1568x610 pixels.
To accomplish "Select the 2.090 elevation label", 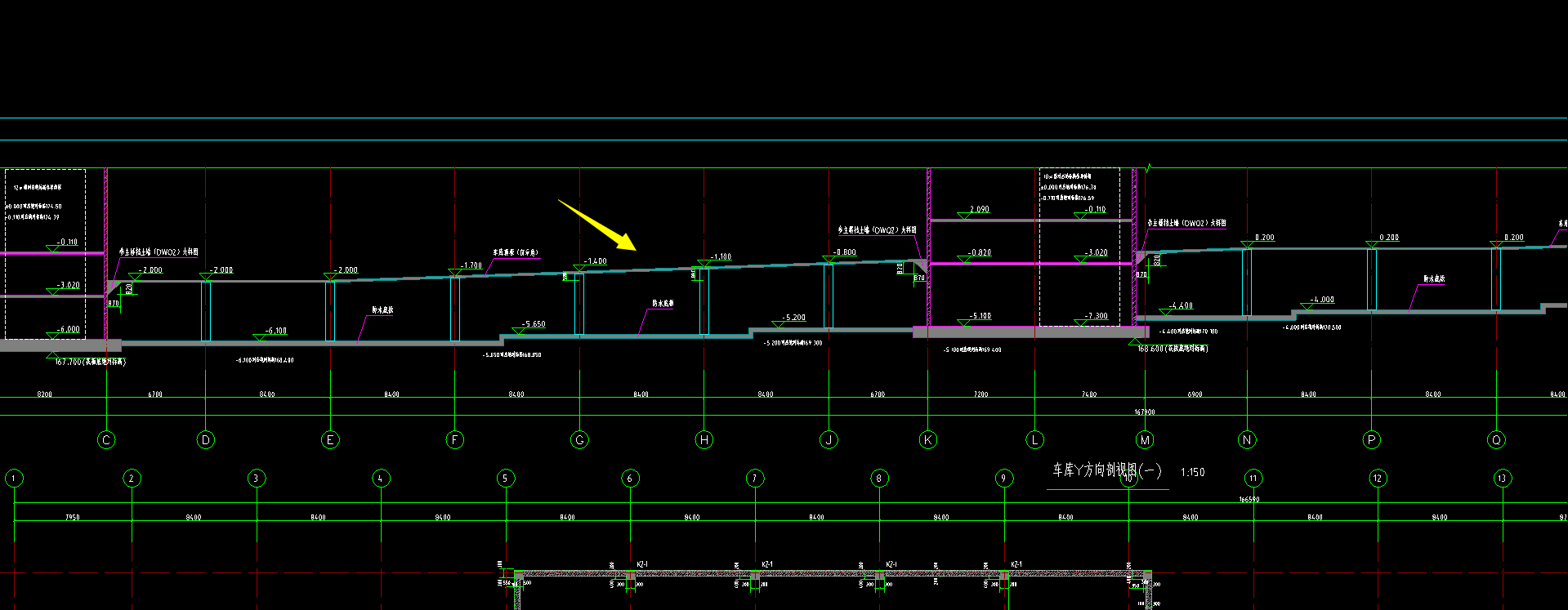I will [979, 209].
